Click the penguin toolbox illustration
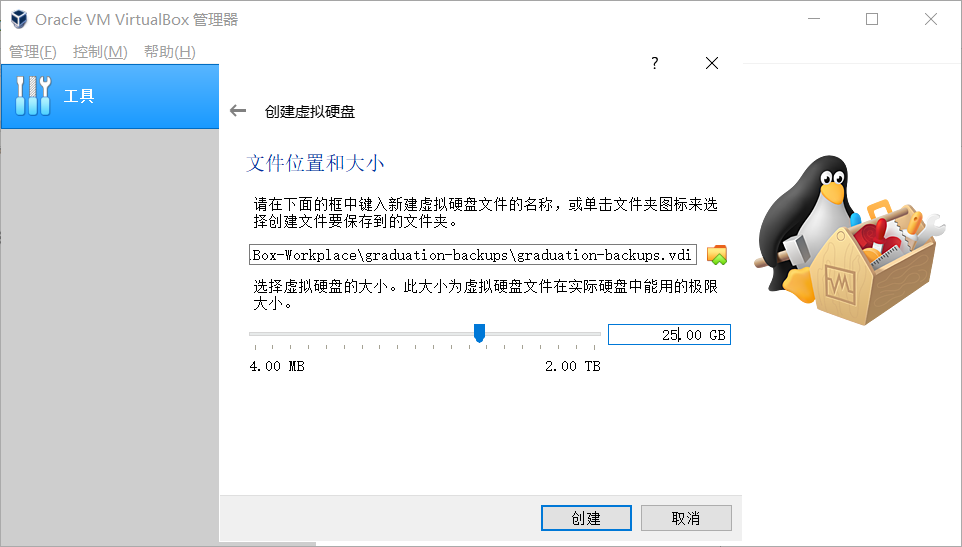 [x=849, y=240]
